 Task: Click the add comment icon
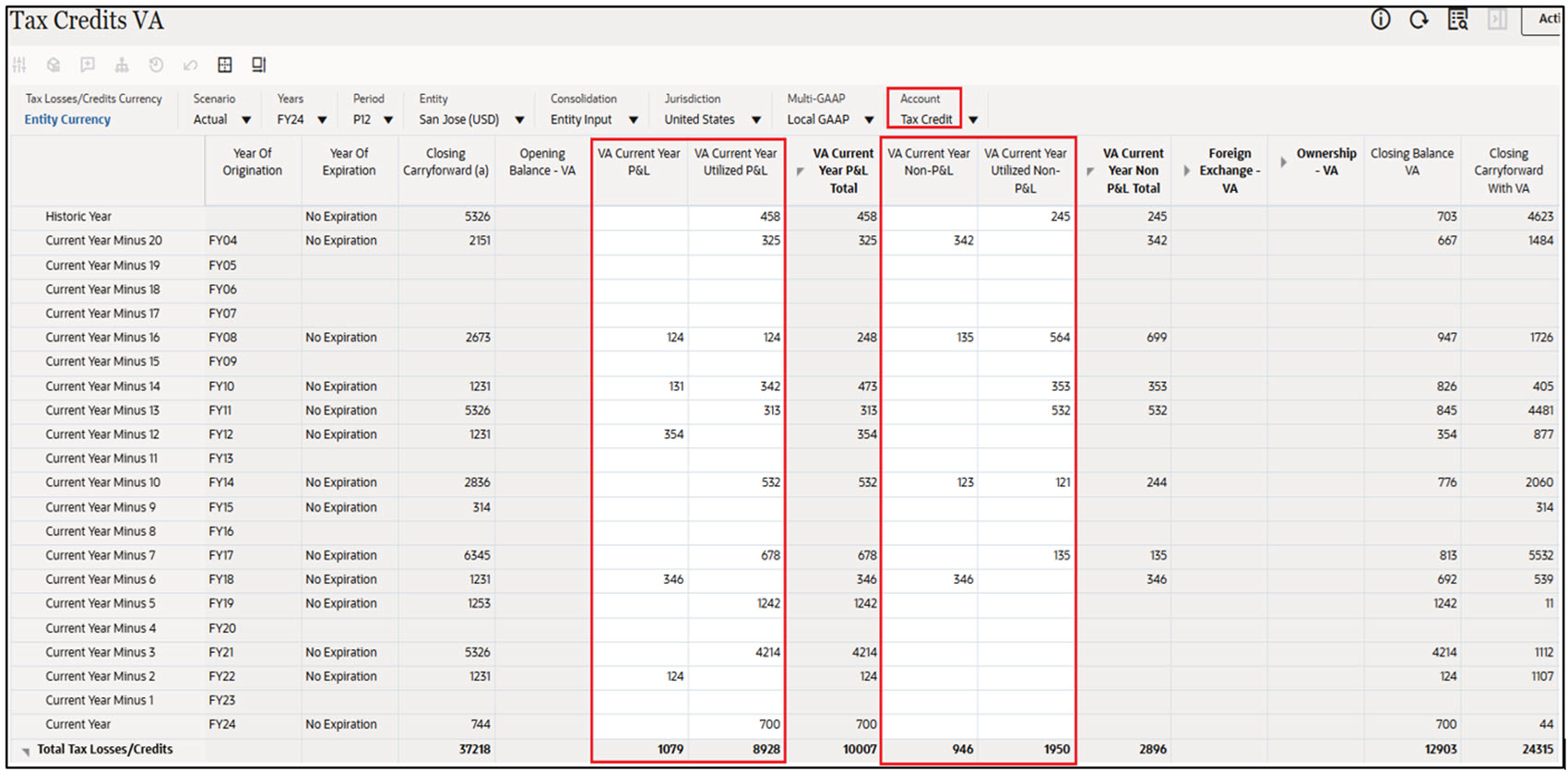(x=88, y=65)
